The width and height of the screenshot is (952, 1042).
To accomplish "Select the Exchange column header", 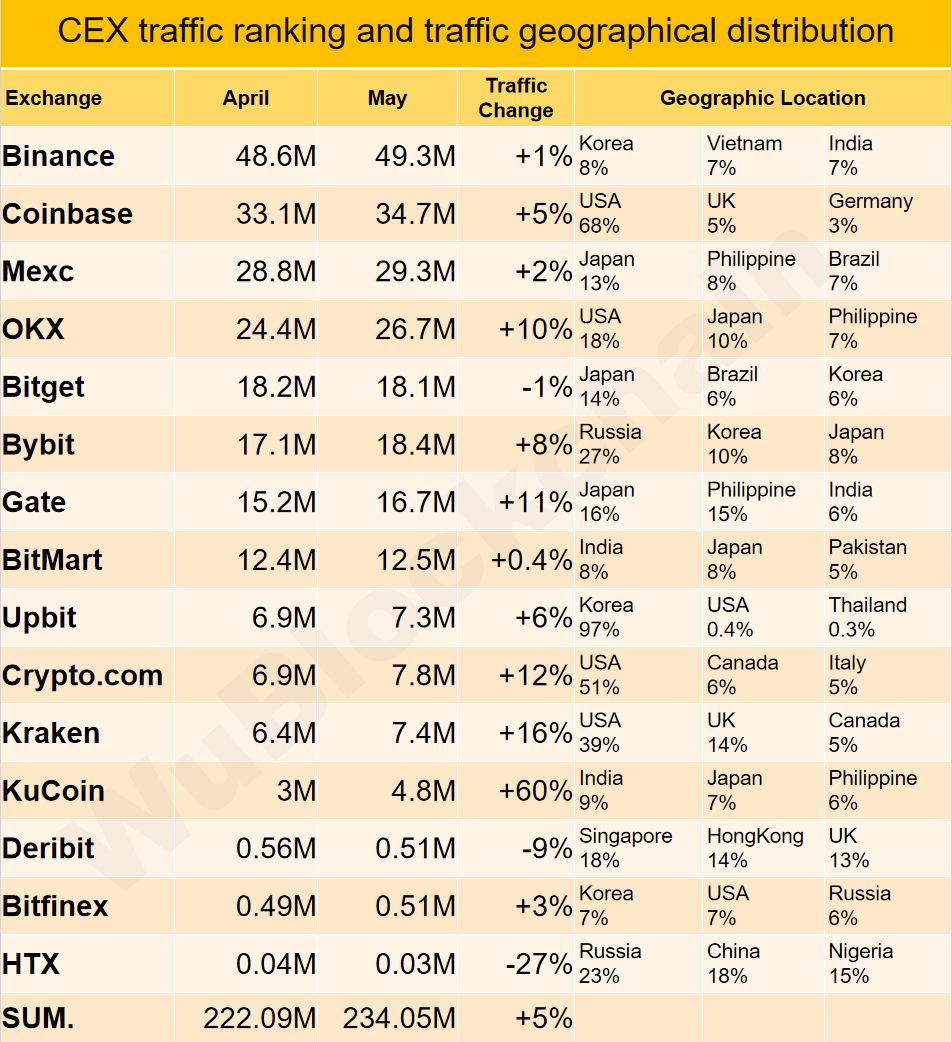I will 87,98.
